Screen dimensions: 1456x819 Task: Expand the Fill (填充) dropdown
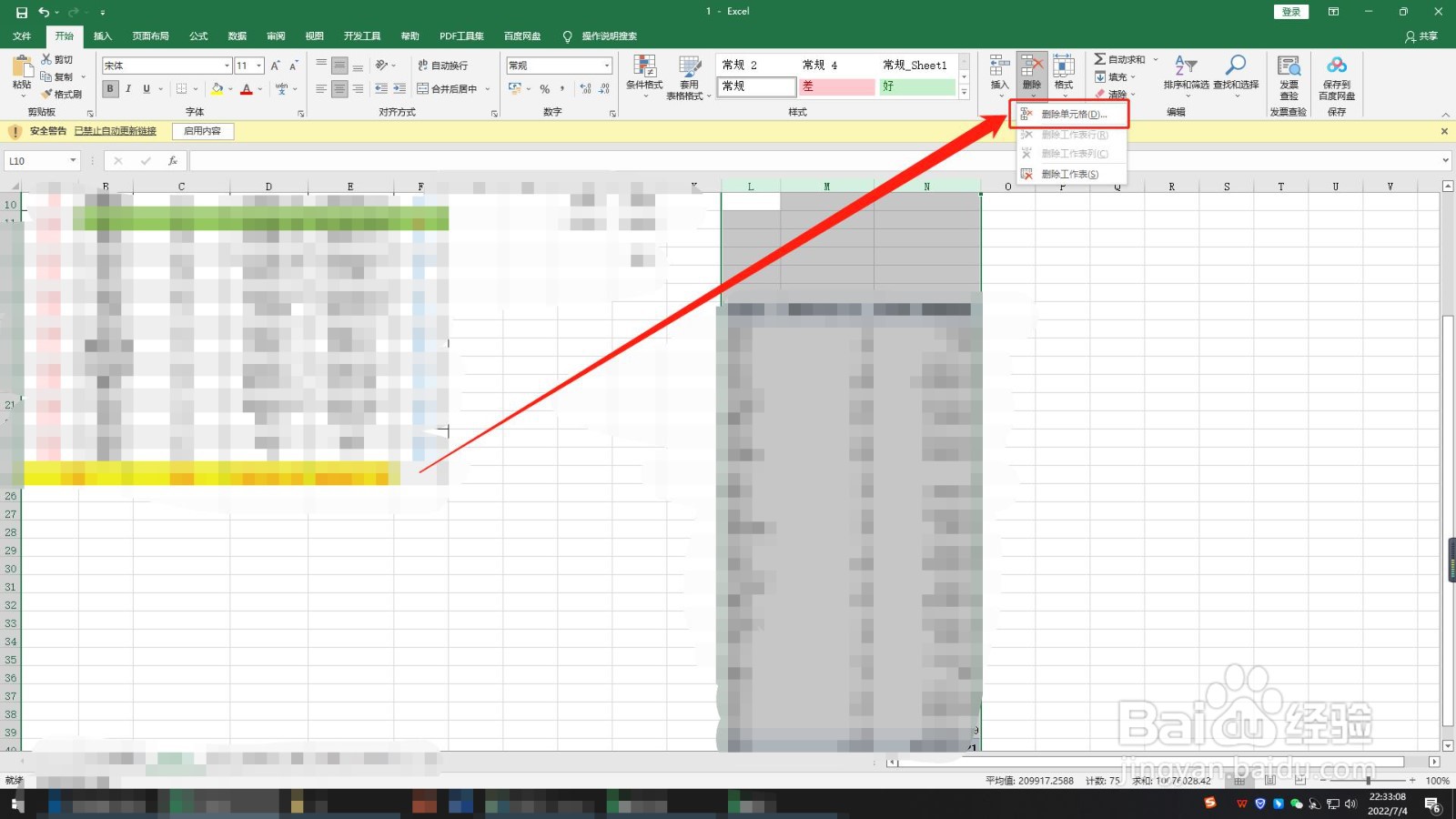pos(1133,77)
